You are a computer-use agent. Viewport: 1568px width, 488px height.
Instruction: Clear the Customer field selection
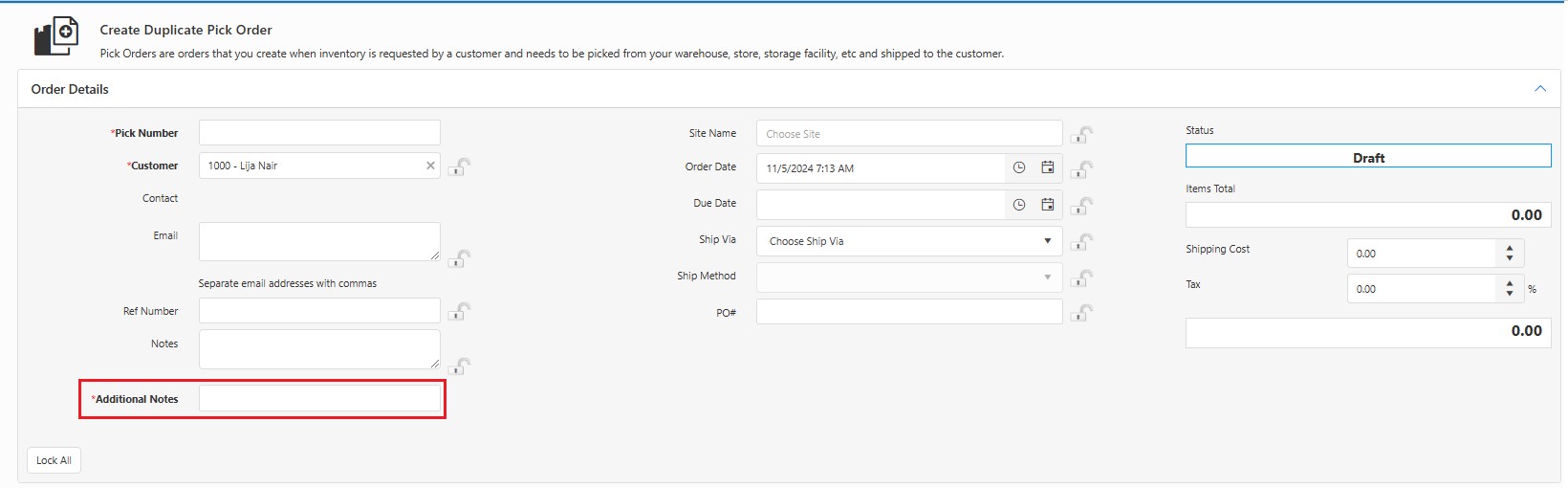[430, 166]
